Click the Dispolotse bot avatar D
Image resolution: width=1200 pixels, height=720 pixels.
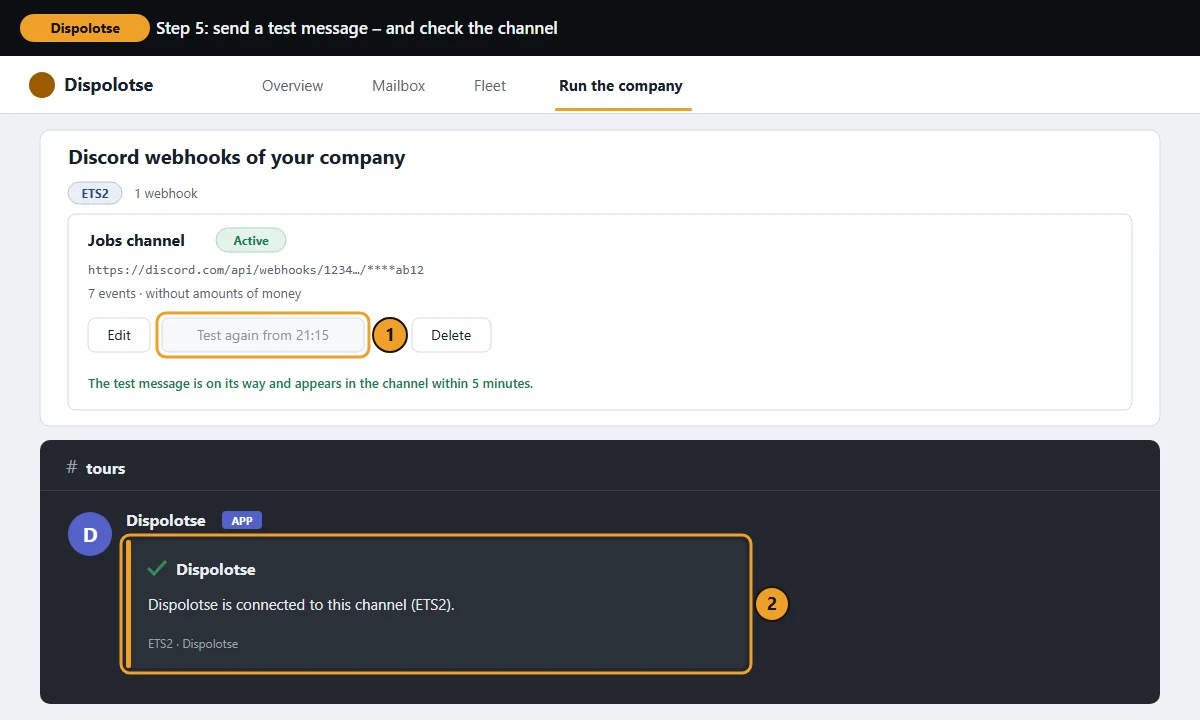pyautogui.click(x=90, y=535)
